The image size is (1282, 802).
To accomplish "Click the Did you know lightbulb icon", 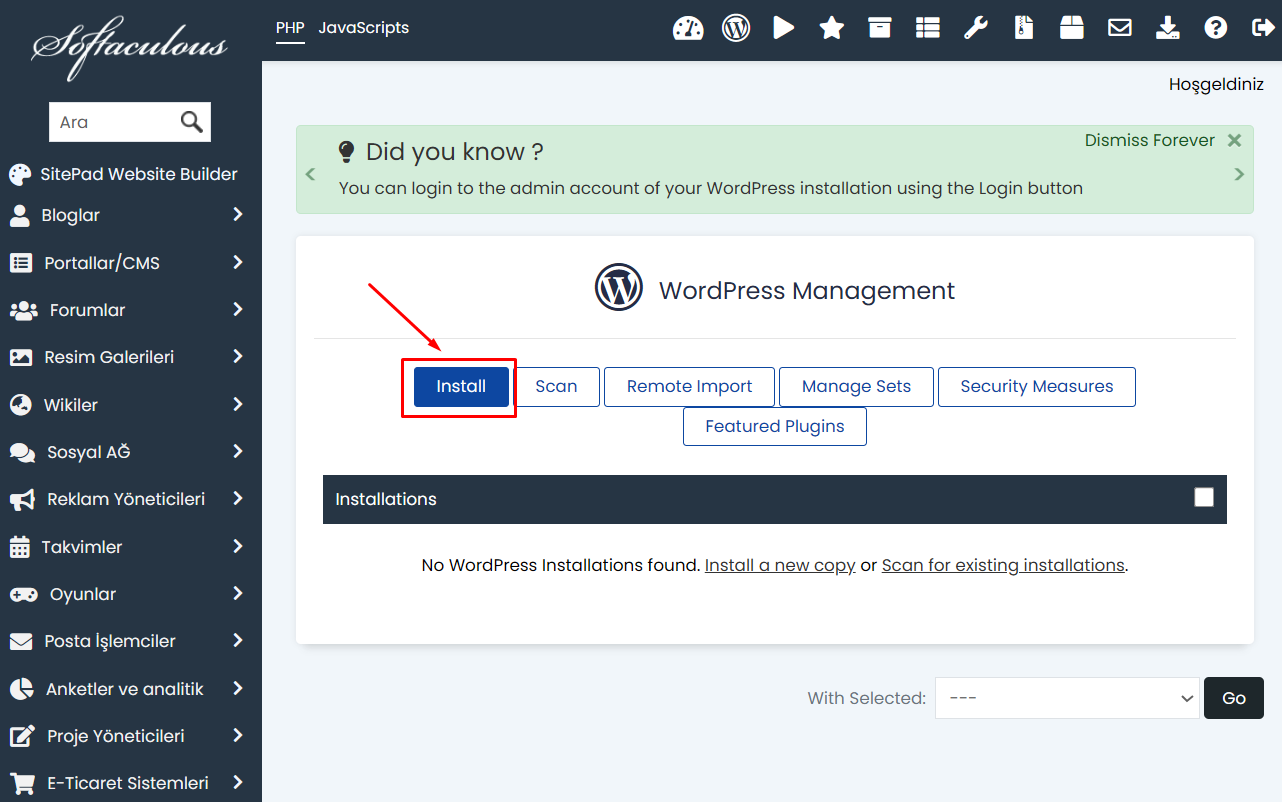I will point(346,152).
